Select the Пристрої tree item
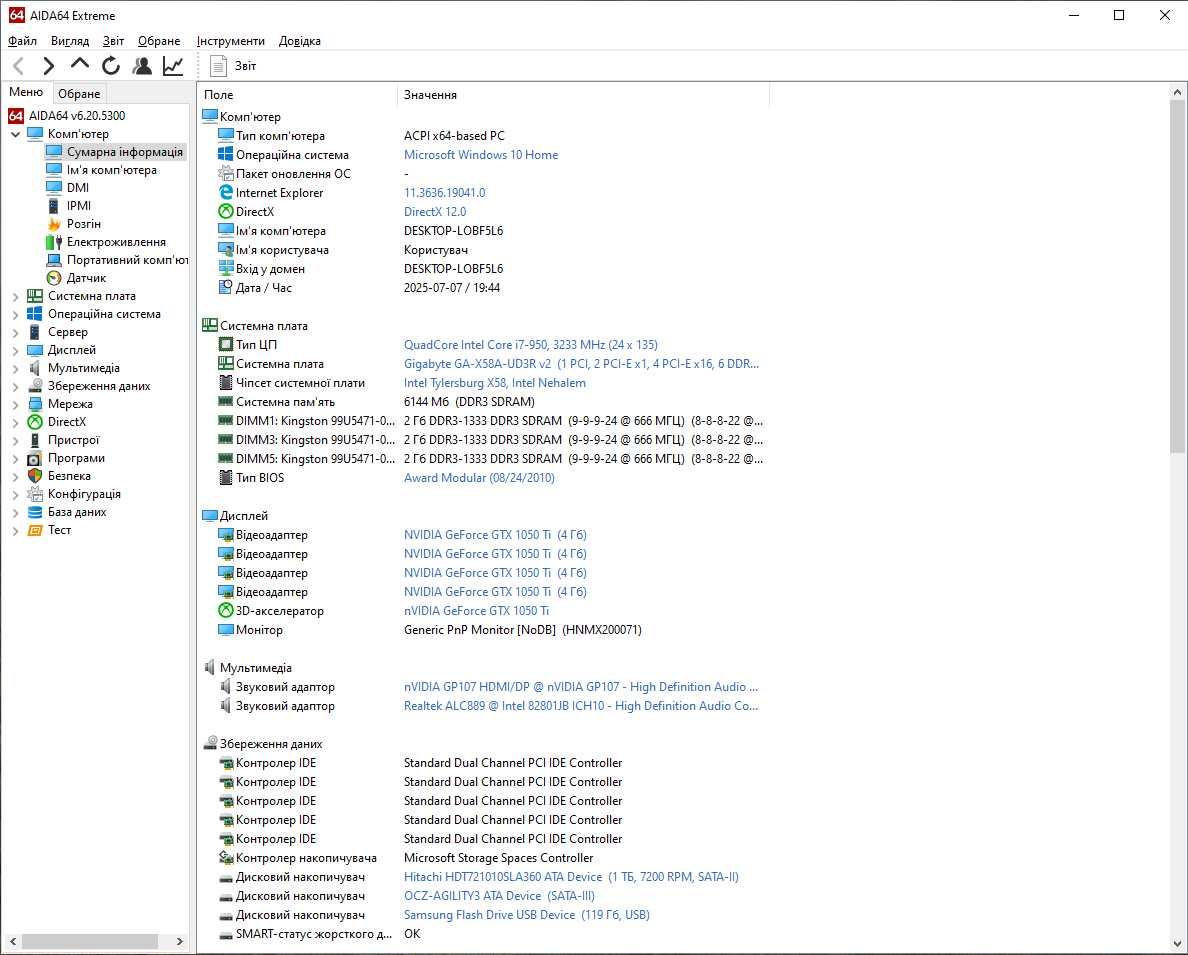This screenshot has width=1188, height=955. (x=73, y=440)
